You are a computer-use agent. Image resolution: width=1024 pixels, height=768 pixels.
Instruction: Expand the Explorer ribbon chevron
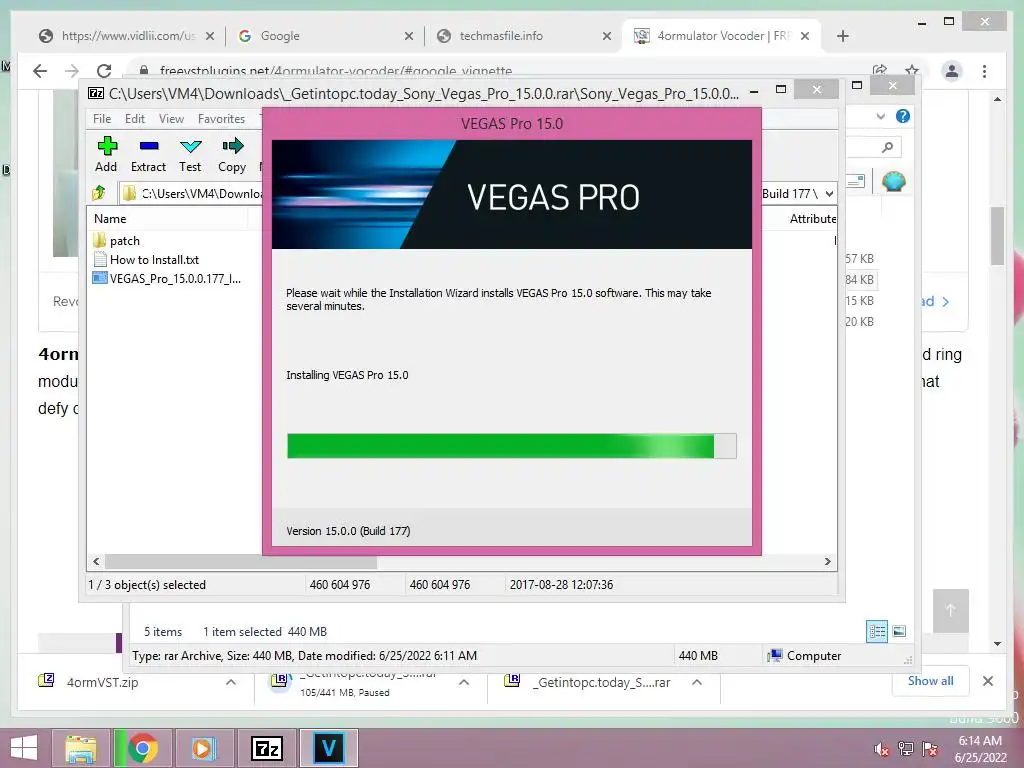coord(881,116)
